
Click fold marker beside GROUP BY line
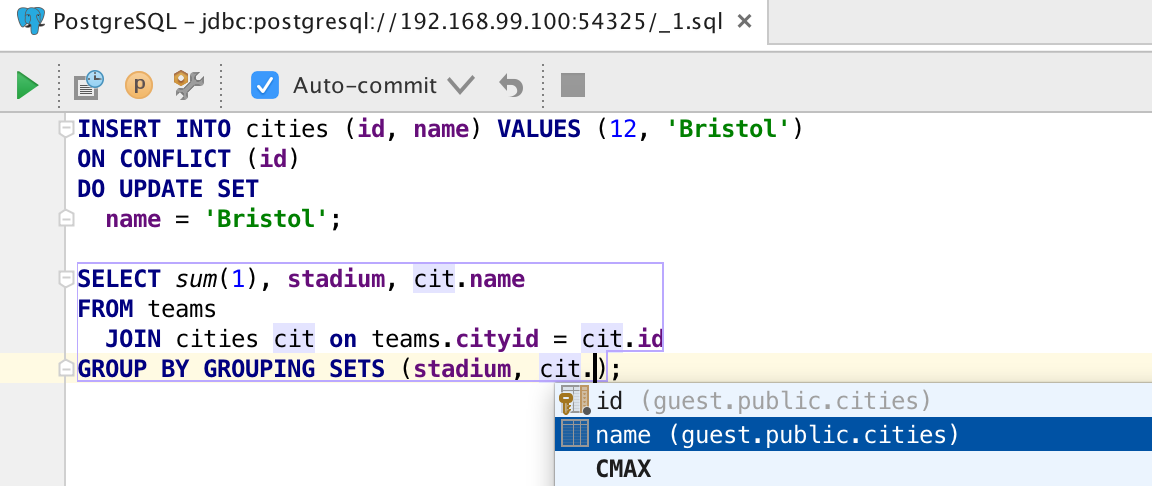click(66, 369)
